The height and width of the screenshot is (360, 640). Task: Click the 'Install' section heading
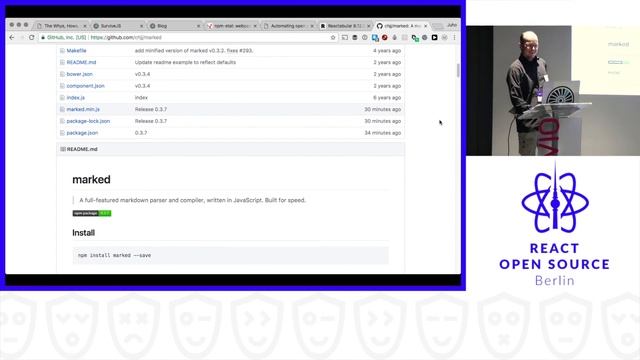[83, 233]
